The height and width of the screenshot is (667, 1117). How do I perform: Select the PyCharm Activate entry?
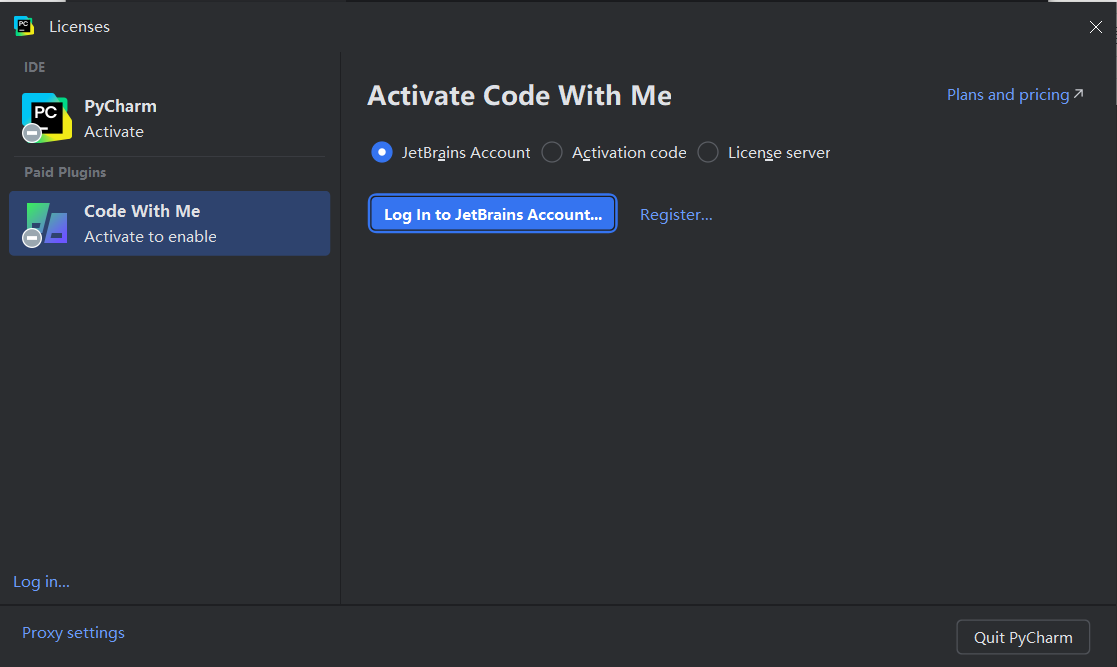coord(170,118)
